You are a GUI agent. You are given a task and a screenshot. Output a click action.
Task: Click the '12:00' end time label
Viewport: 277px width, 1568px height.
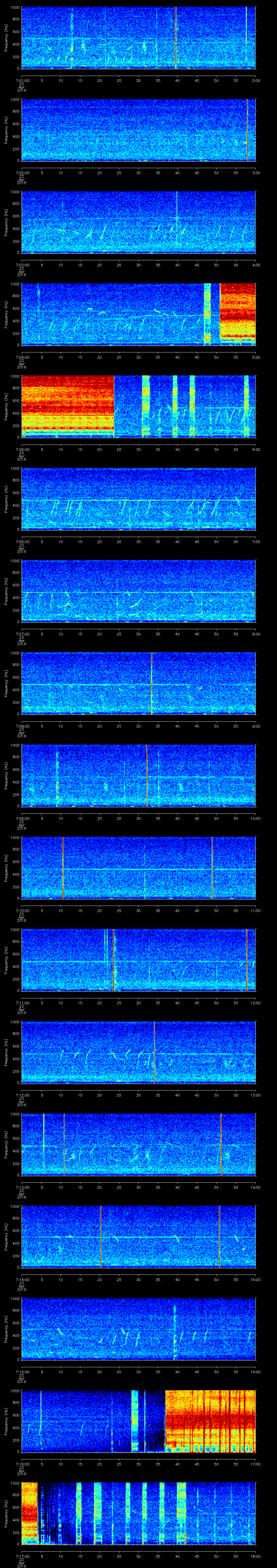255,1003
